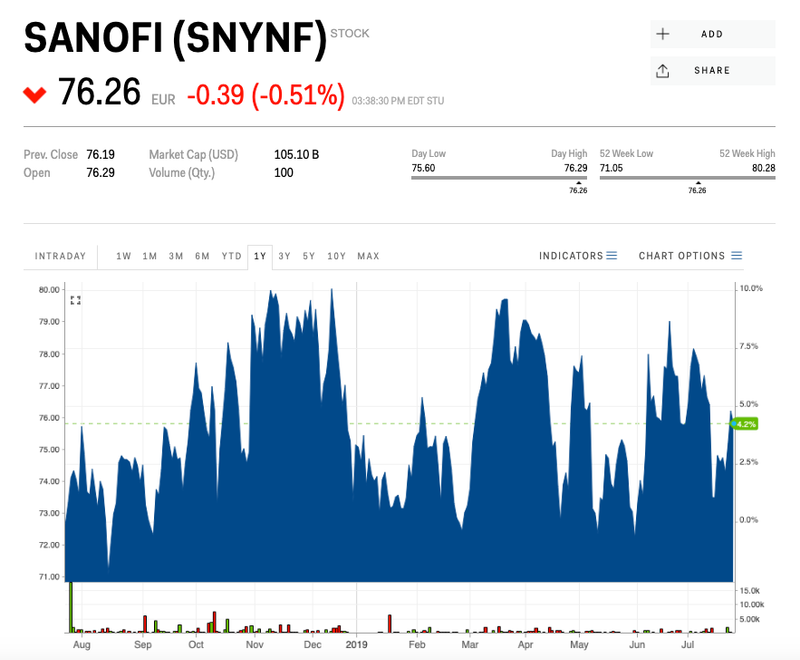Click the 52 Week Low value 71.05
This screenshot has height=660, width=800.
tap(611, 168)
